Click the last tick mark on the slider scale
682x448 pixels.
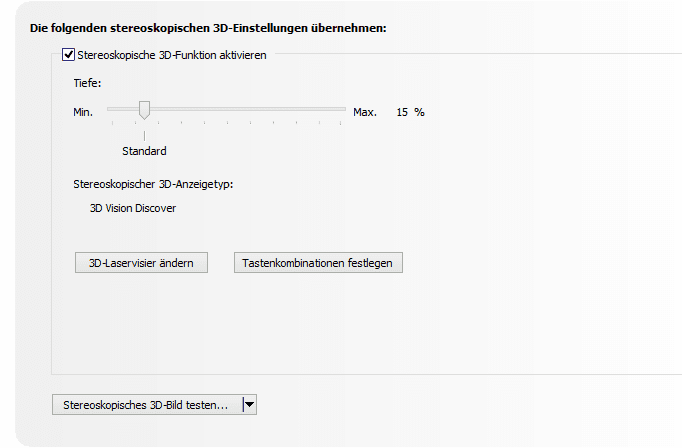pos(341,123)
